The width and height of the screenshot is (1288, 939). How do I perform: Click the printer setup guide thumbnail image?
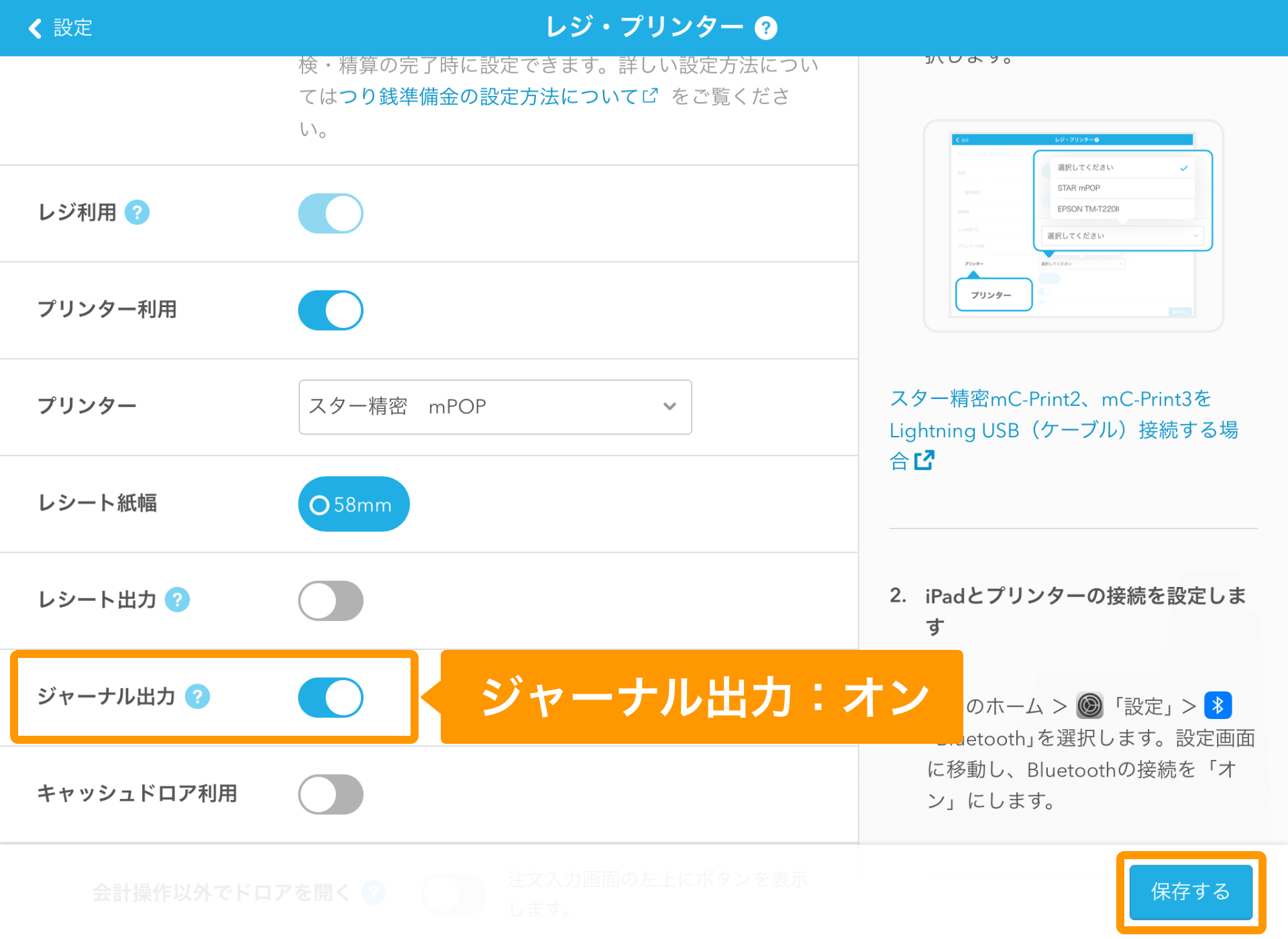[x=1073, y=226]
